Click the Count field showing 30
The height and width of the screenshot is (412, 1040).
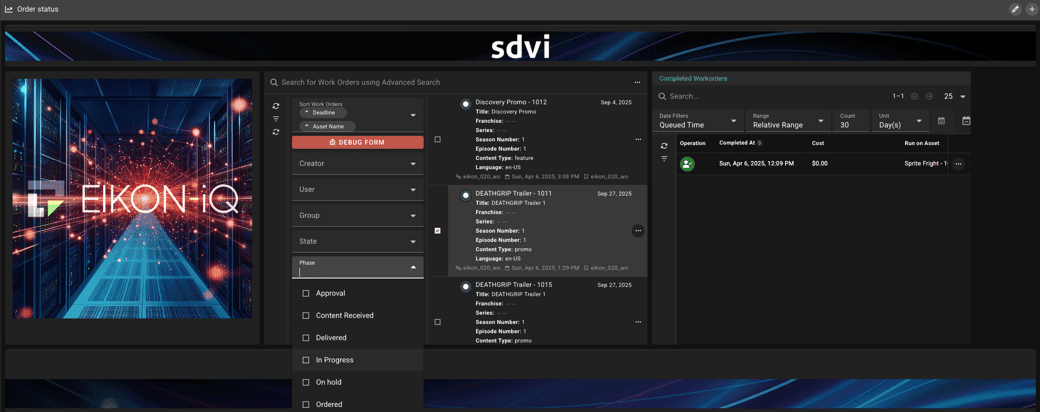(852, 120)
